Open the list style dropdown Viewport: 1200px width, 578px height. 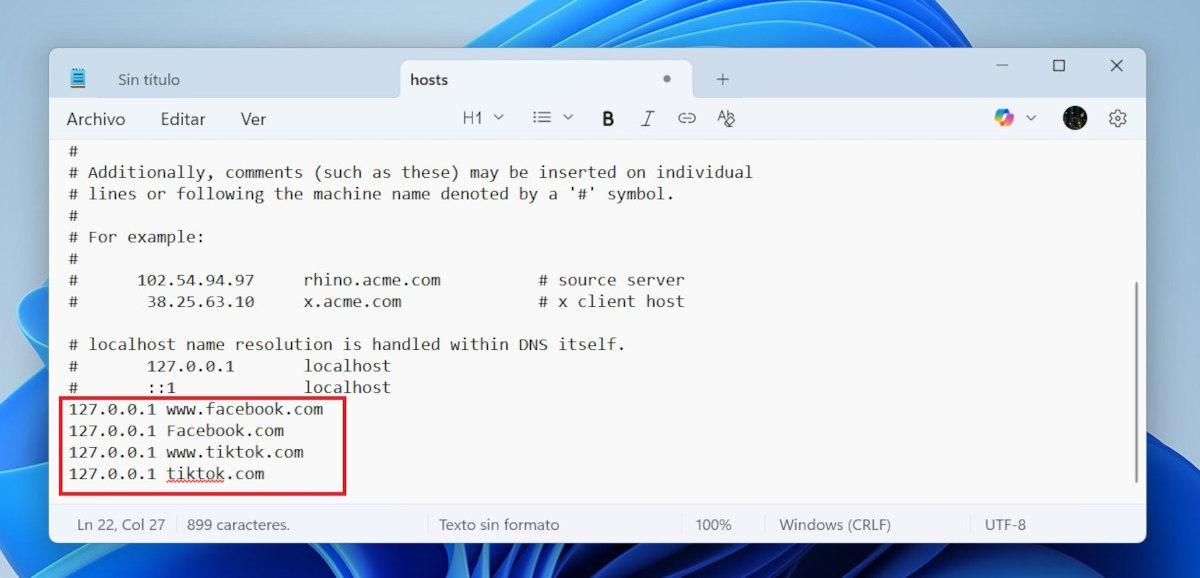coord(553,118)
